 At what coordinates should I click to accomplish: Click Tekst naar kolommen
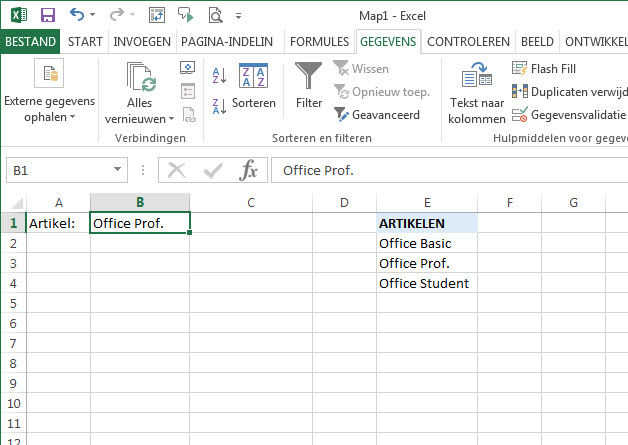[477, 93]
